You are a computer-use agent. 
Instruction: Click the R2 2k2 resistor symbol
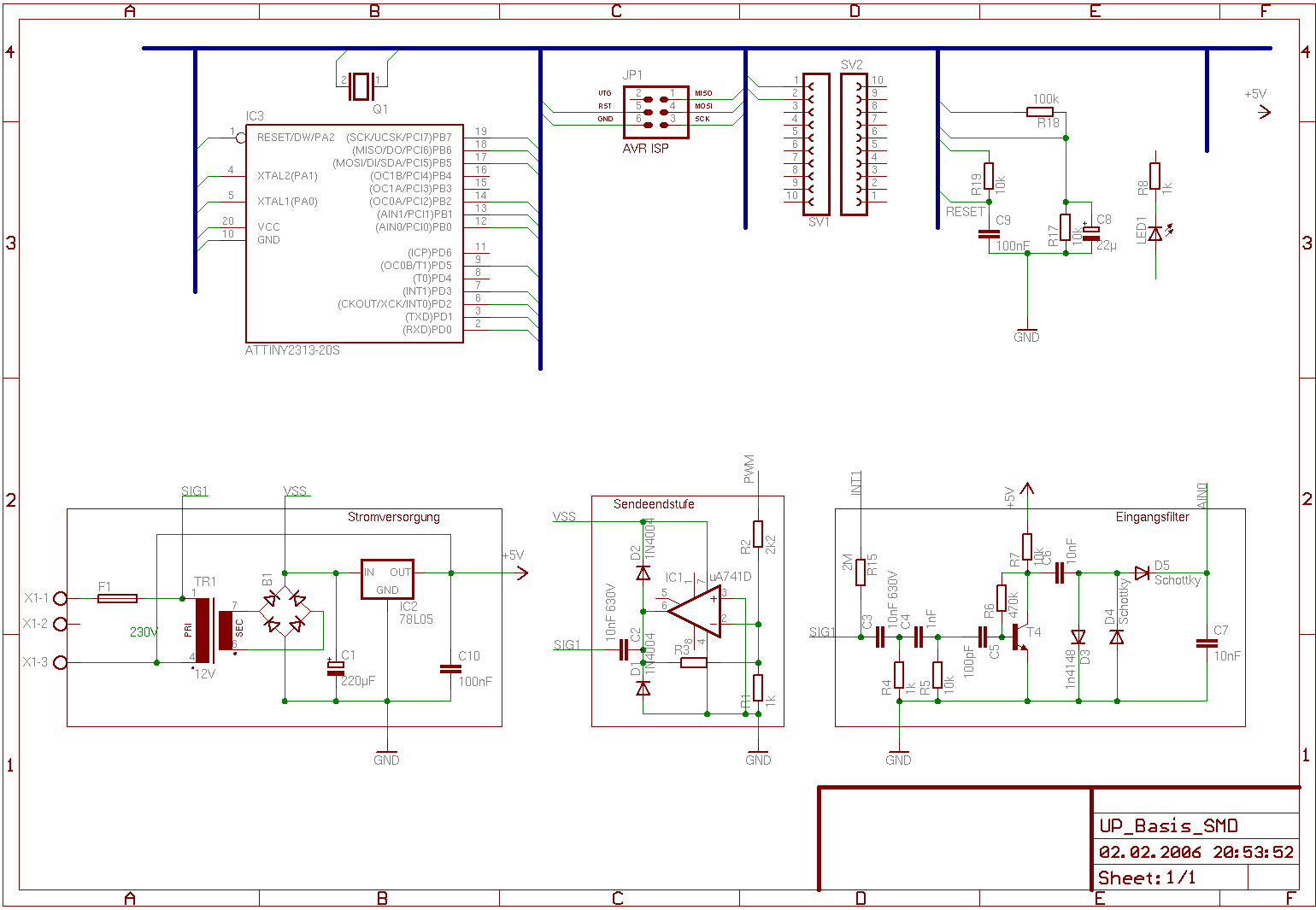758,534
